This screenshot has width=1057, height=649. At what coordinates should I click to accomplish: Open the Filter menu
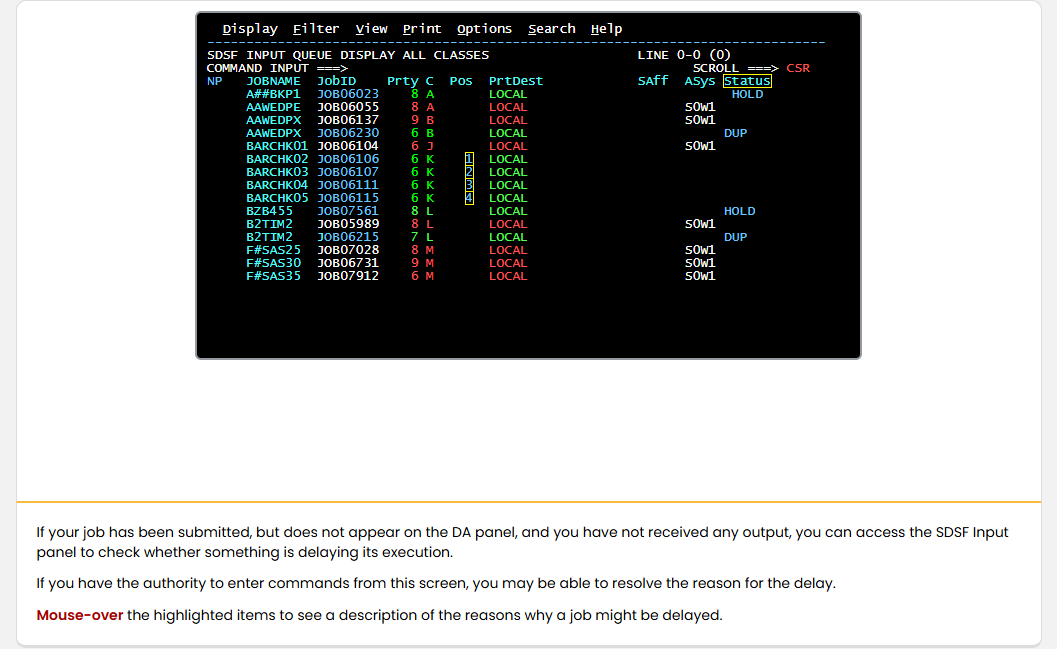coord(315,29)
